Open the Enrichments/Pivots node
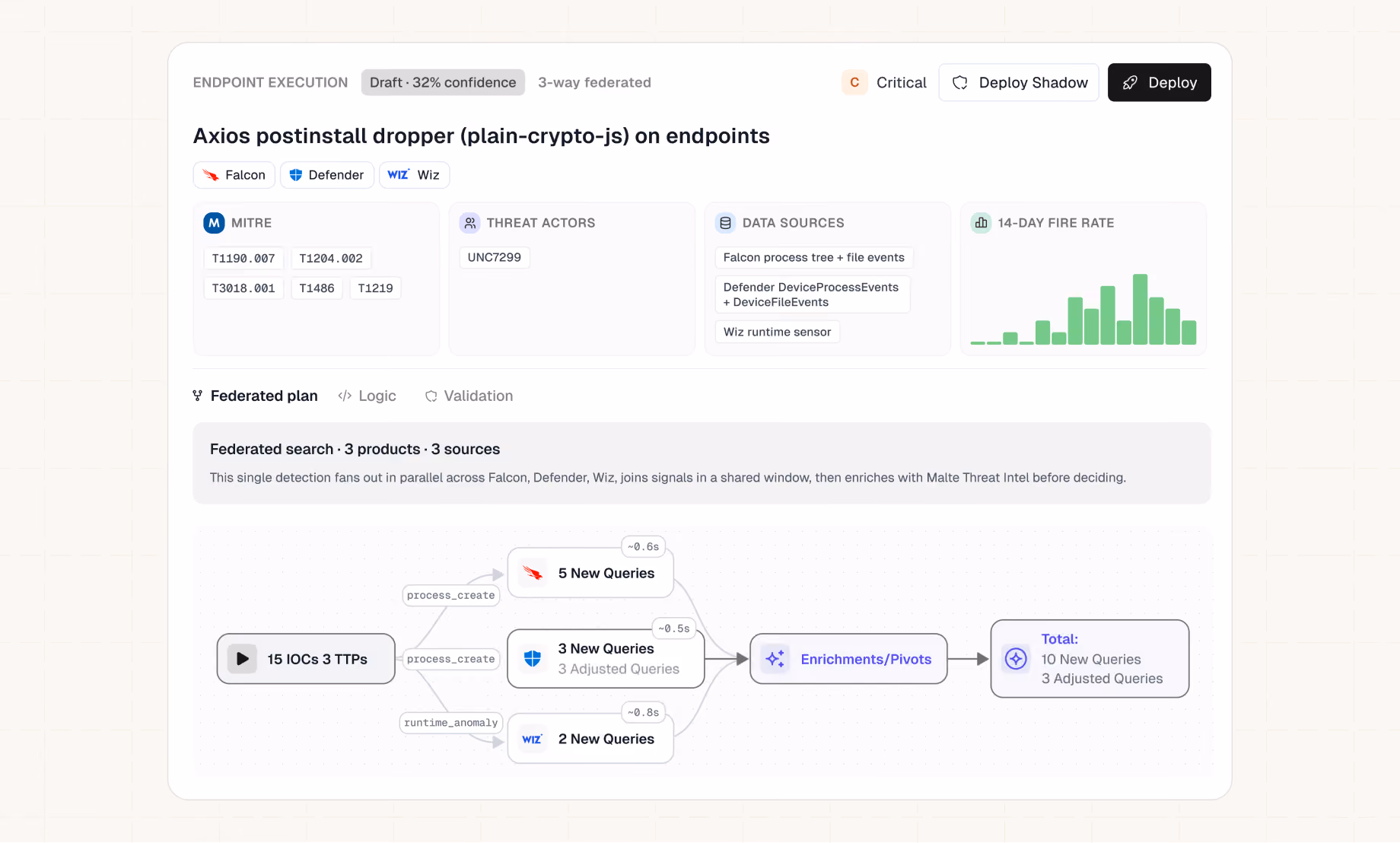This screenshot has width=1400, height=843. [848, 659]
